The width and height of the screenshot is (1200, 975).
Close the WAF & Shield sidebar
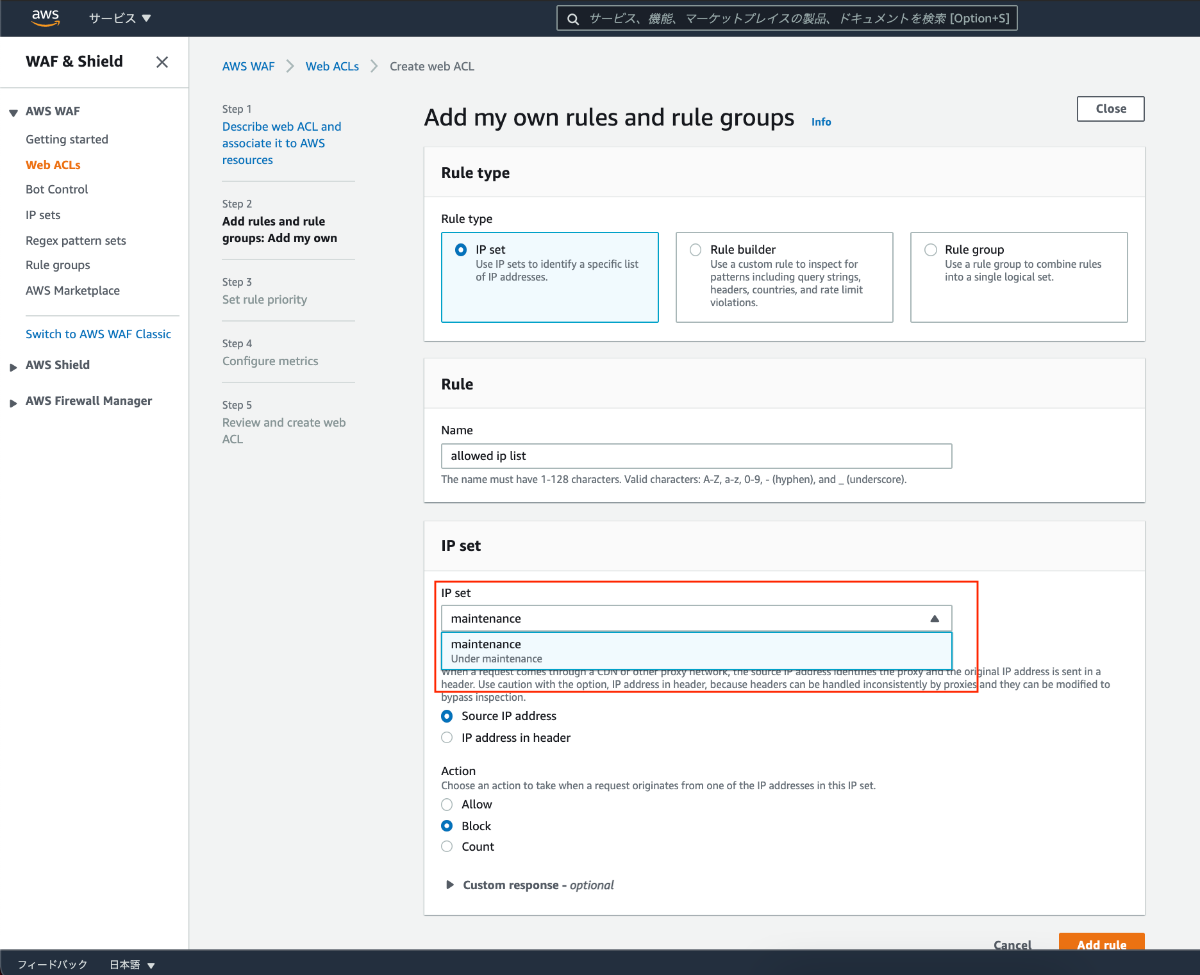tap(162, 62)
